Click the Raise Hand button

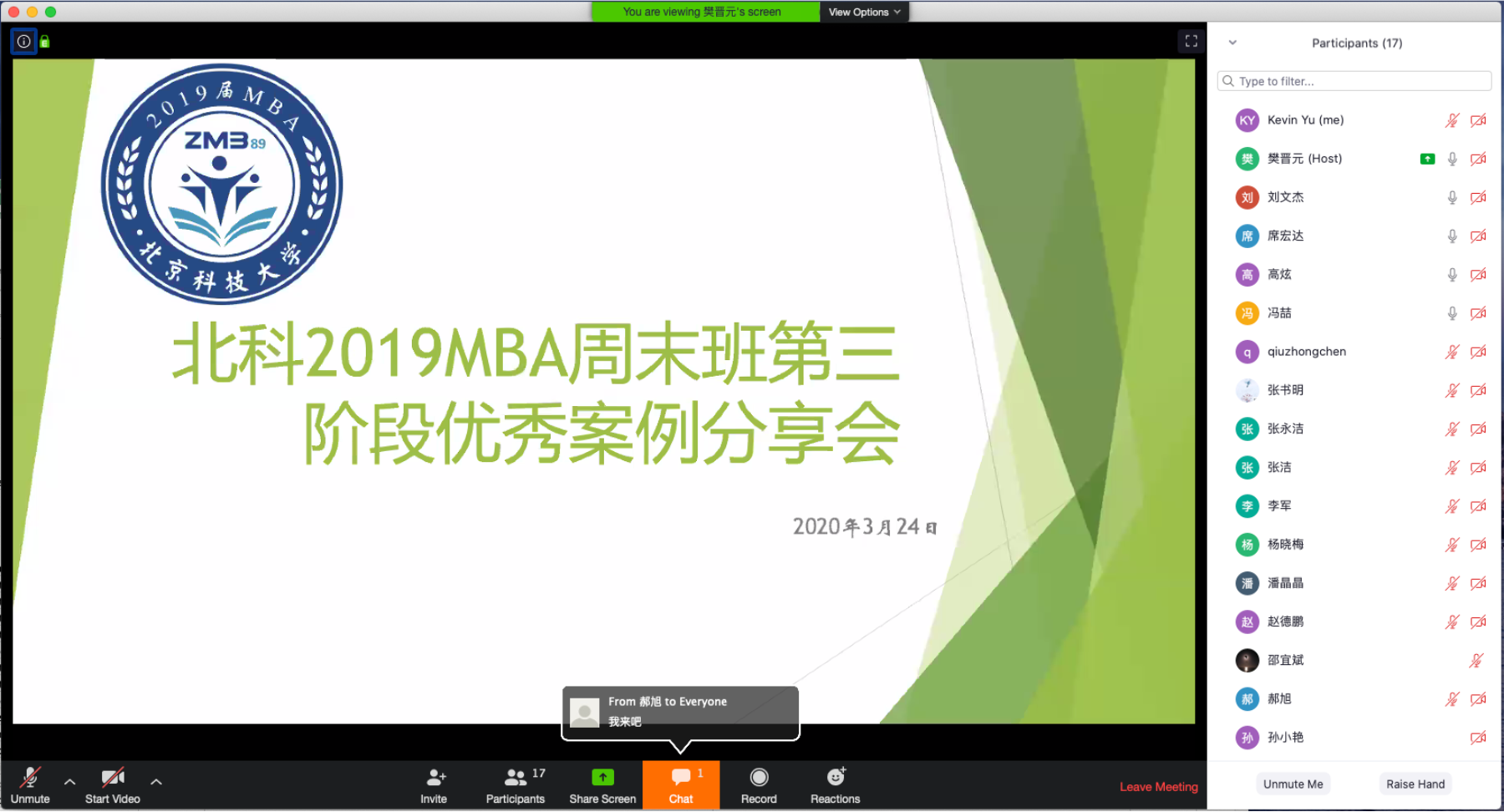click(1415, 784)
